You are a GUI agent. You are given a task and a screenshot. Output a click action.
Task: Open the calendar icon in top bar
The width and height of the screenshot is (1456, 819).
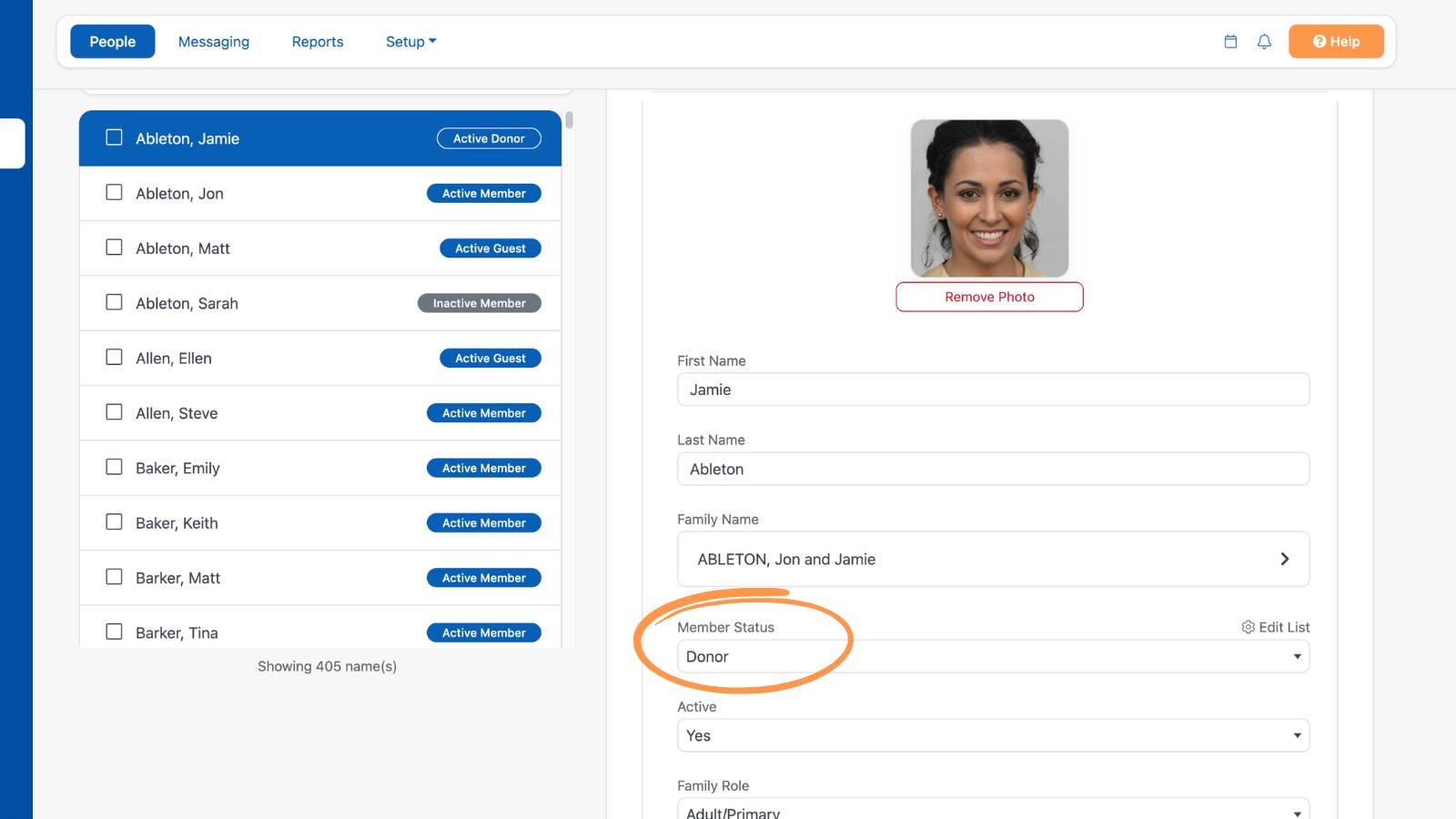click(1230, 42)
